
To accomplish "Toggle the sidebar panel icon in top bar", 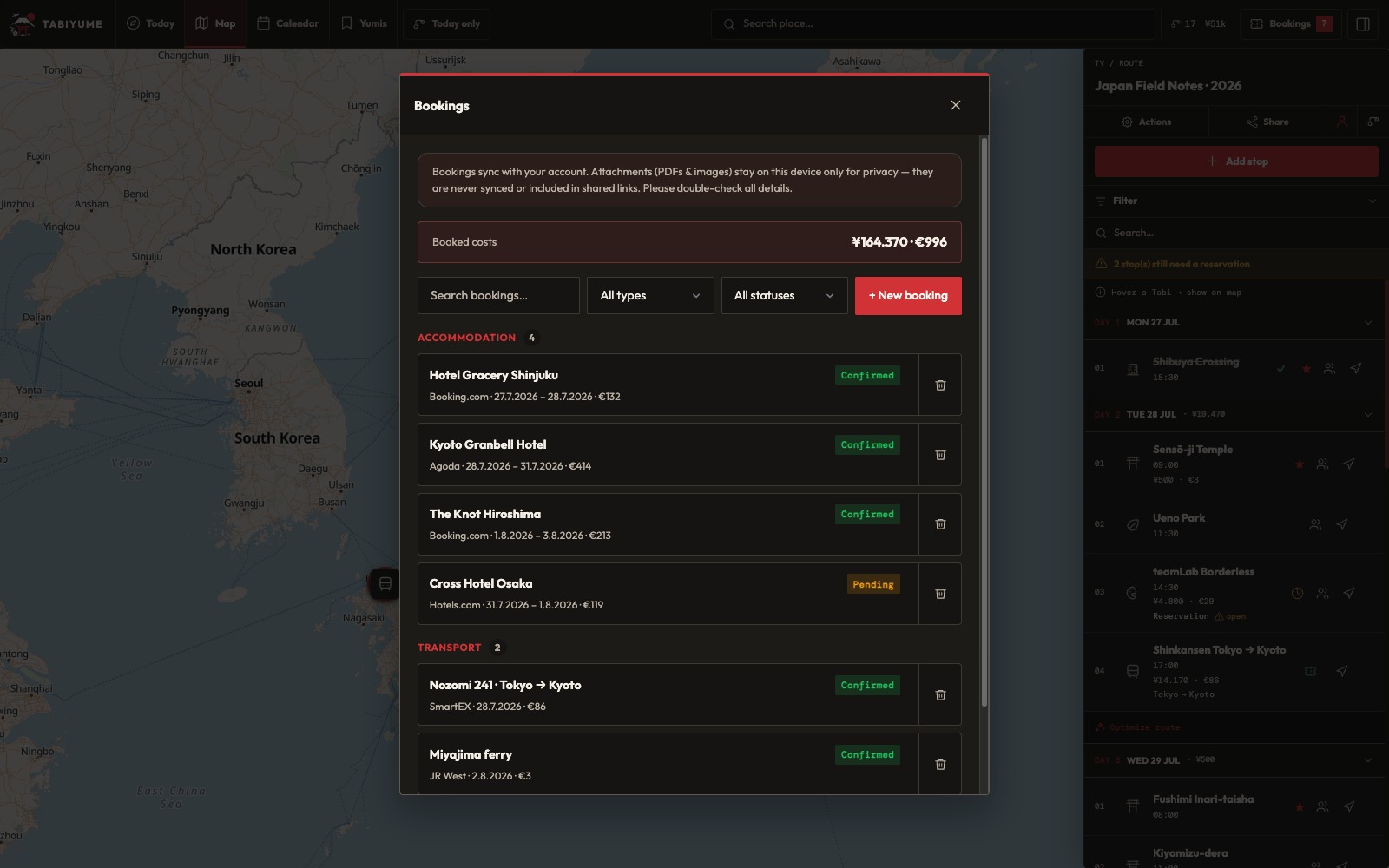I will [1363, 24].
